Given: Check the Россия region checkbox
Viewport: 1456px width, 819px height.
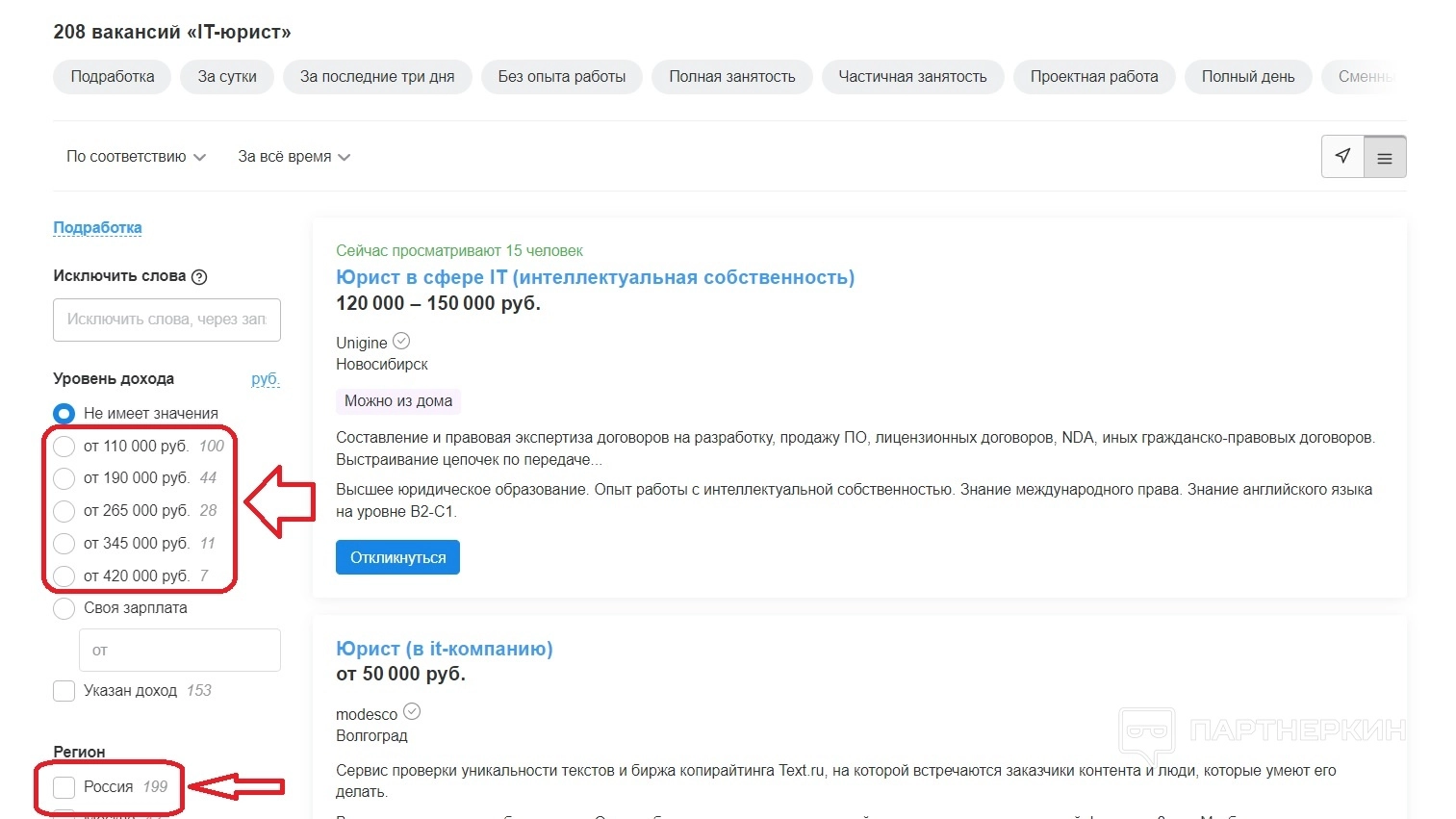Looking at the screenshot, I should click(64, 787).
